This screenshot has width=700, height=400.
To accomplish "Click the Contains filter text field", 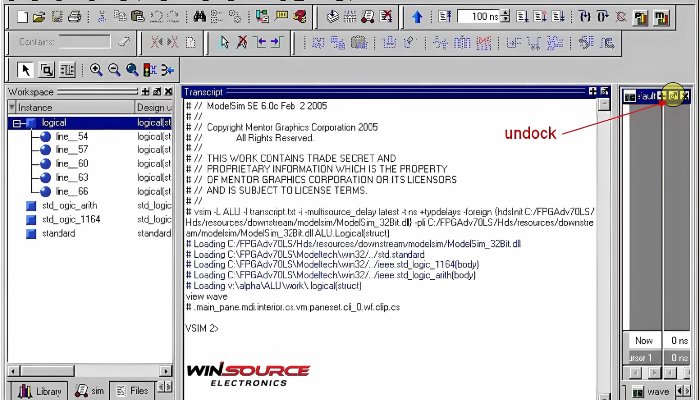I will [84, 42].
